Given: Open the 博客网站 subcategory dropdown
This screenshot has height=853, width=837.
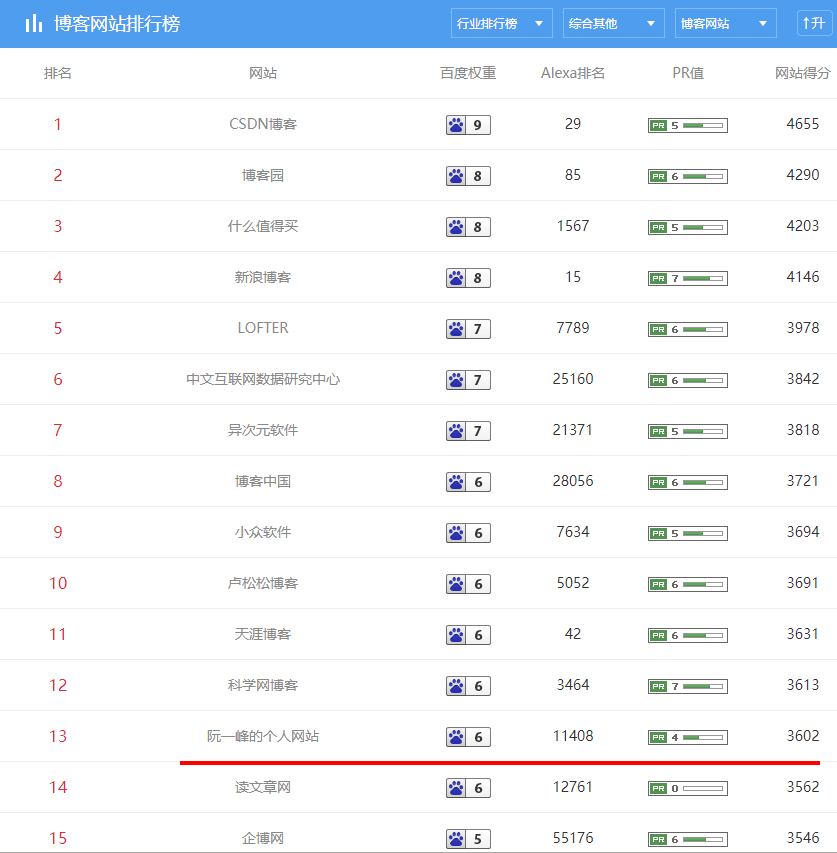Looking at the screenshot, I should pyautogui.click(x=725, y=23).
